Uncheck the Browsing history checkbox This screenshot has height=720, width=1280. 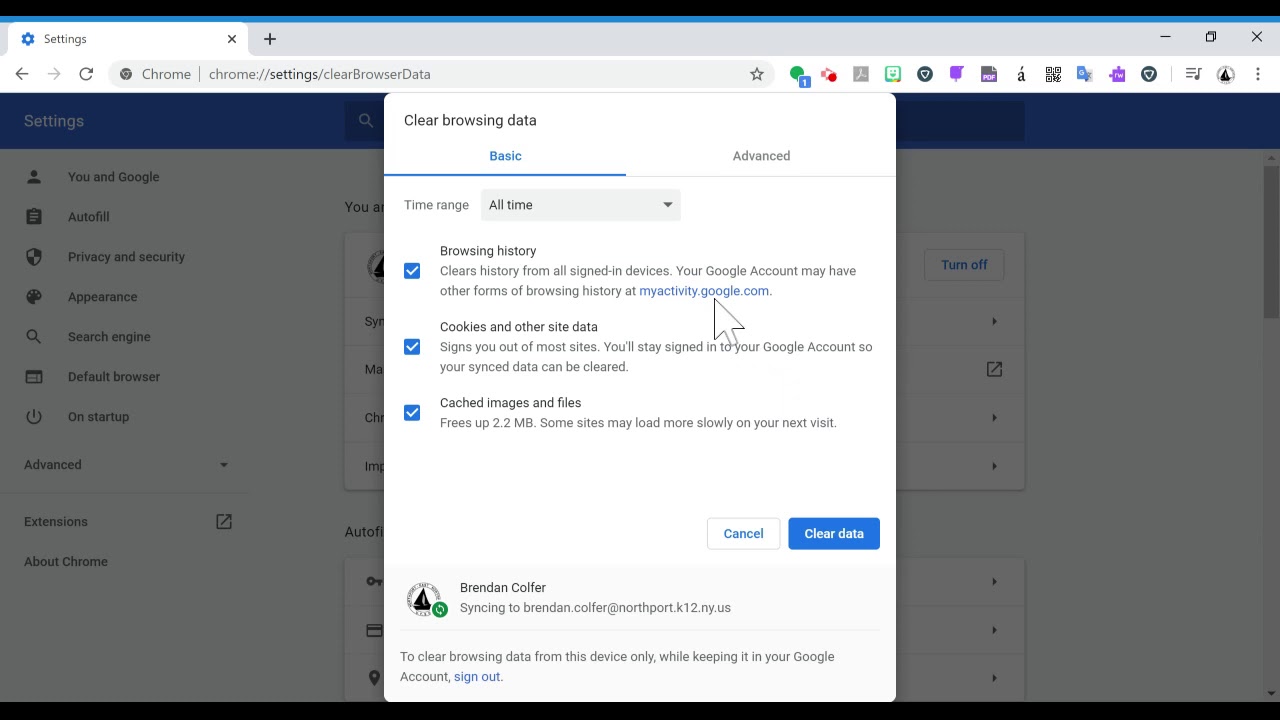pos(412,271)
